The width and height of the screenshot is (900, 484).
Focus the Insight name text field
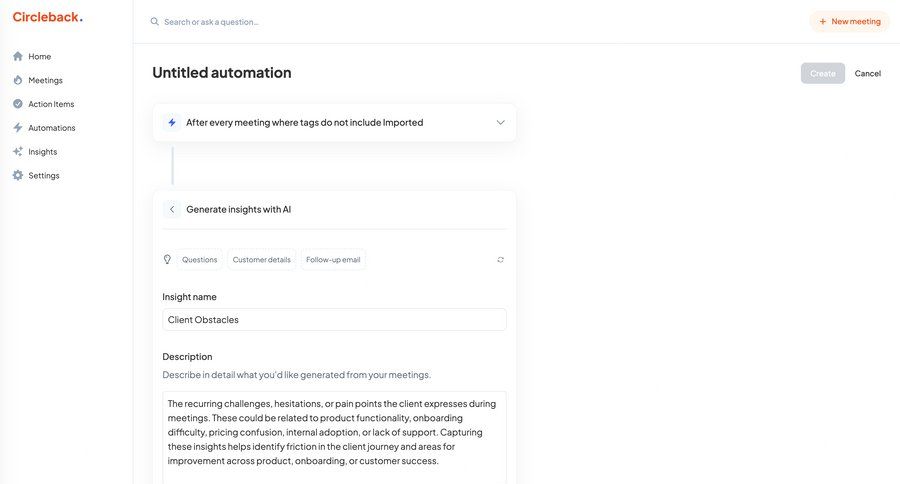point(334,319)
